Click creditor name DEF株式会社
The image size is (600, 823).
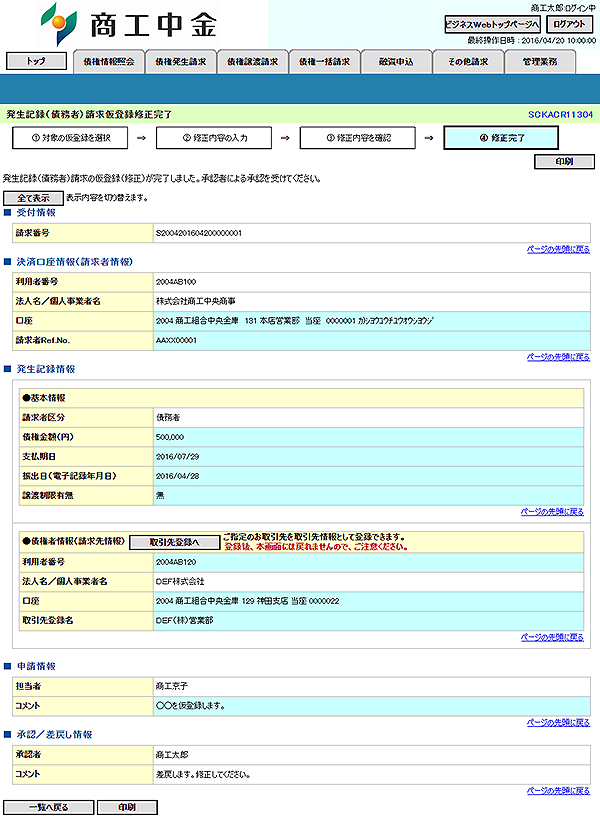[180, 582]
